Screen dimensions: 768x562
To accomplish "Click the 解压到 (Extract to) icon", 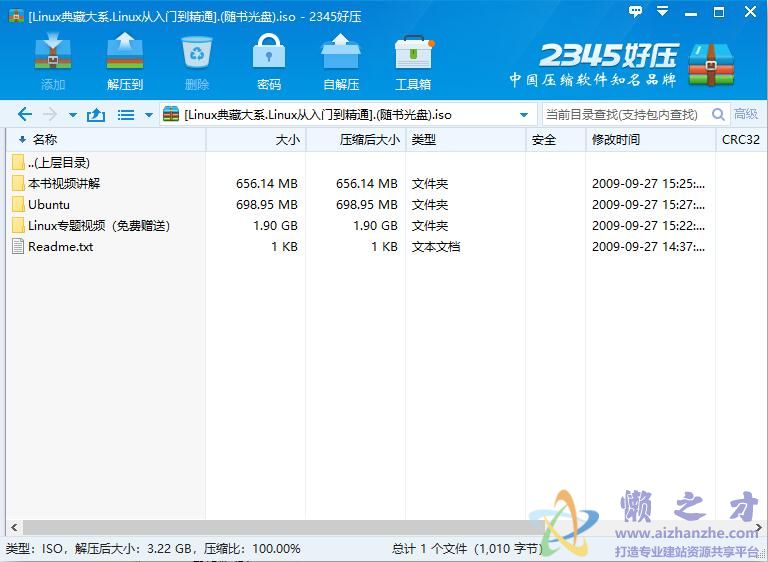I will pyautogui.click(x=125, y=51).
